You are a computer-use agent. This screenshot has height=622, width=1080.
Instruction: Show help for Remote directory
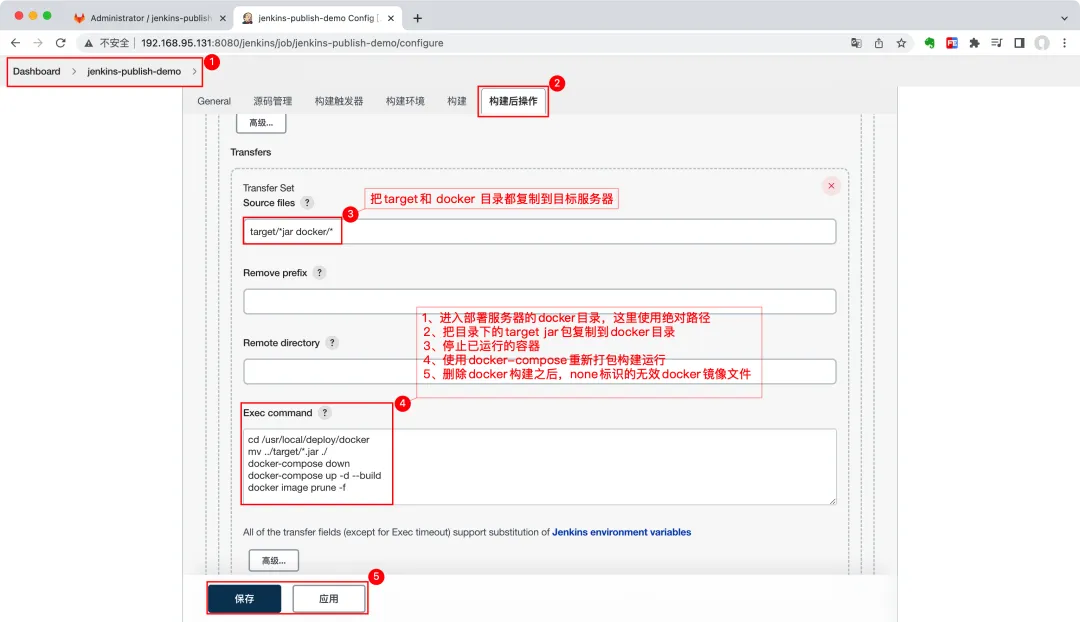(x=332, y=342)
